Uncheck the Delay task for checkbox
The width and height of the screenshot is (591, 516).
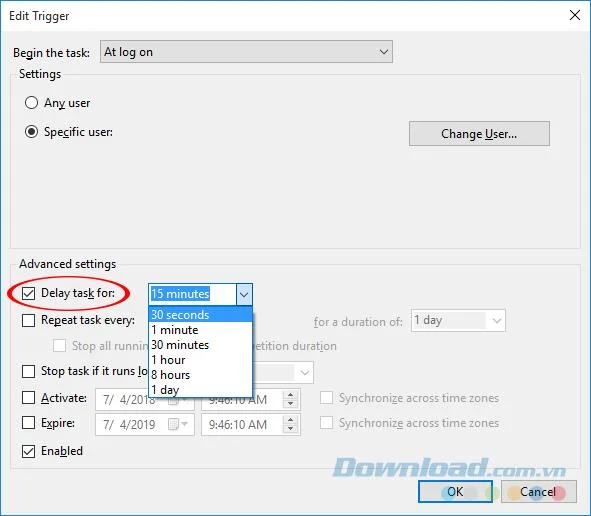[x=29, y=293]
